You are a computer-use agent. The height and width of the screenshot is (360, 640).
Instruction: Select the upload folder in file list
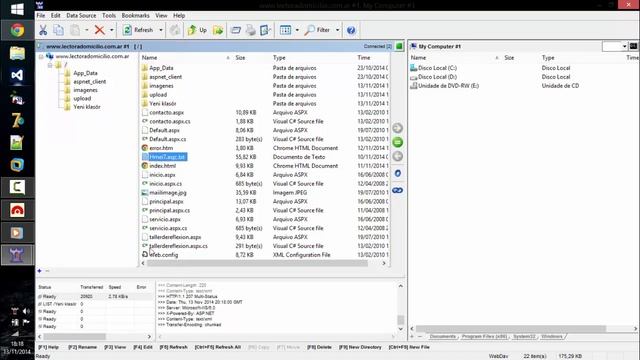[158, 95]
